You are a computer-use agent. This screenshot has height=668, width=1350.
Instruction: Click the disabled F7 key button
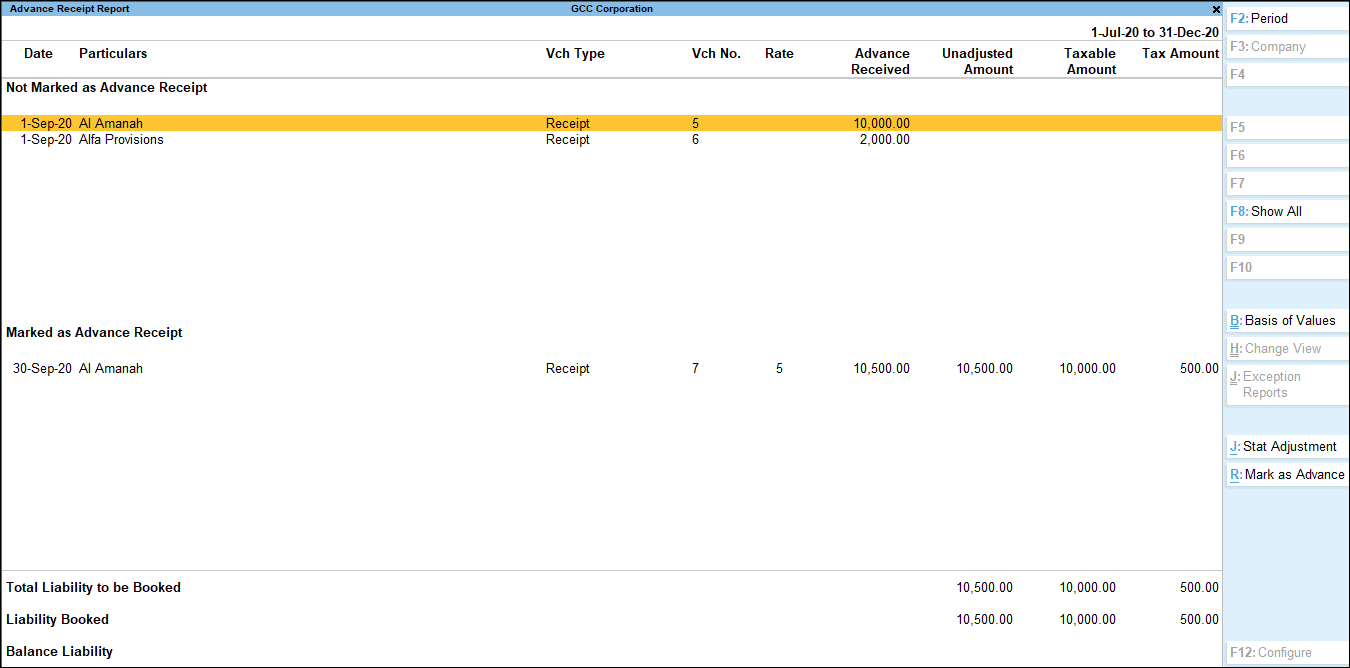[1287, 184]
